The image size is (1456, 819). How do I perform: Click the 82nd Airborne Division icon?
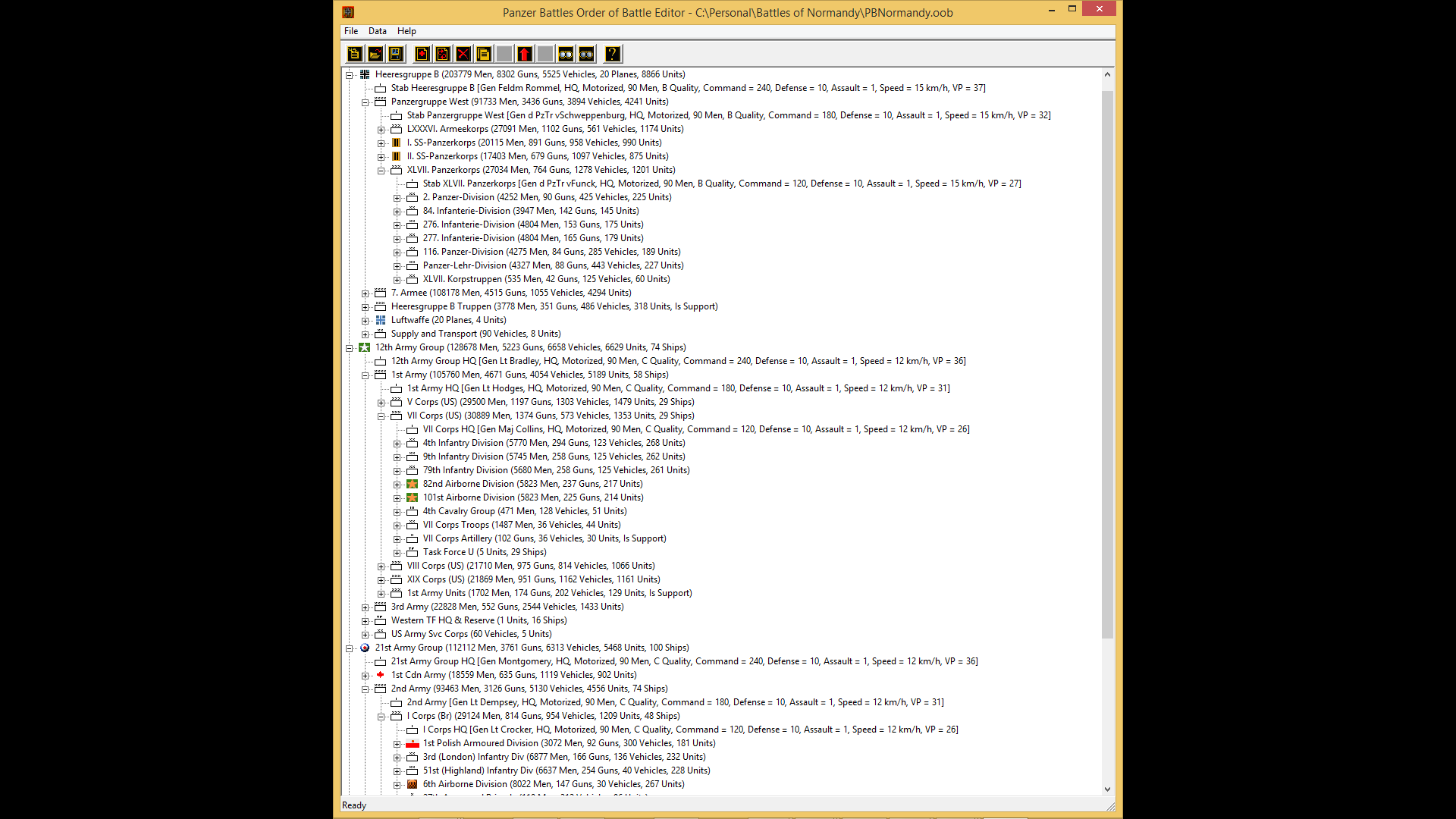coord(412,484)
